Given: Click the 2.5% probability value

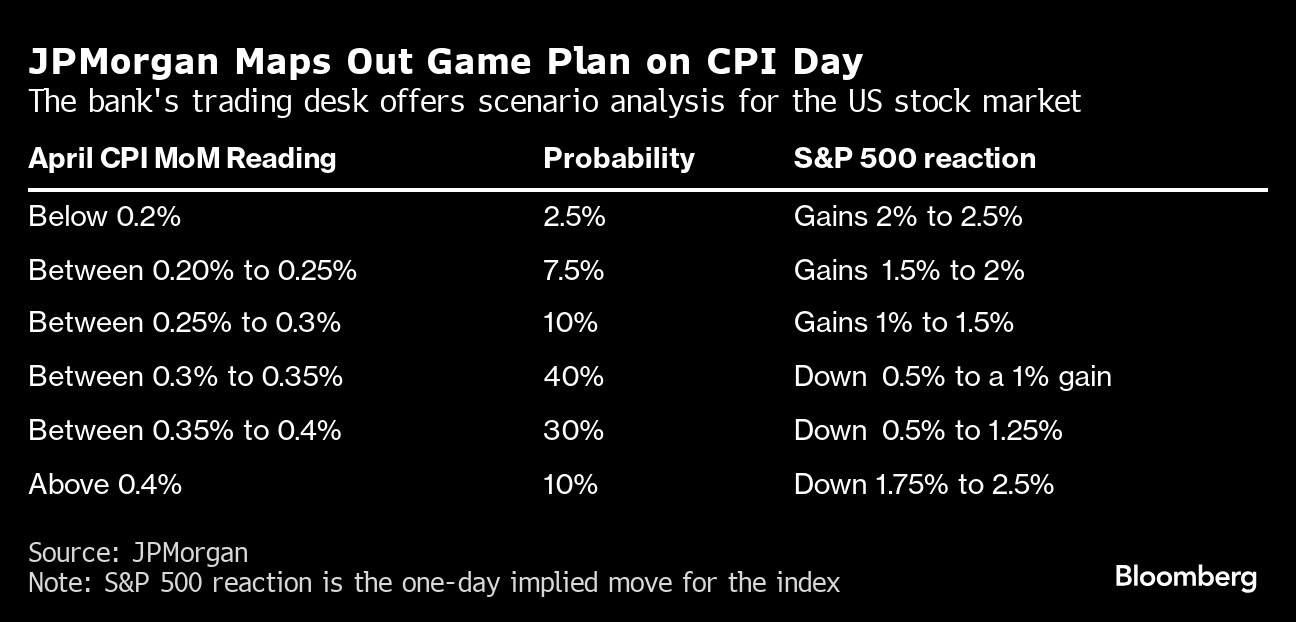Looking at the screenshot, I should click(574, 216).
